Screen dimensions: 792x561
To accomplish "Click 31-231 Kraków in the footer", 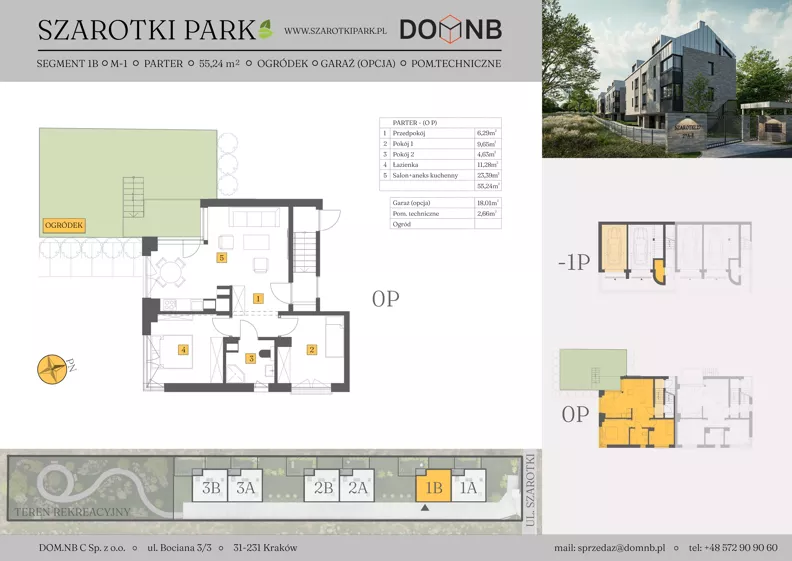I will pyautogui.click(x=265, y=547).
